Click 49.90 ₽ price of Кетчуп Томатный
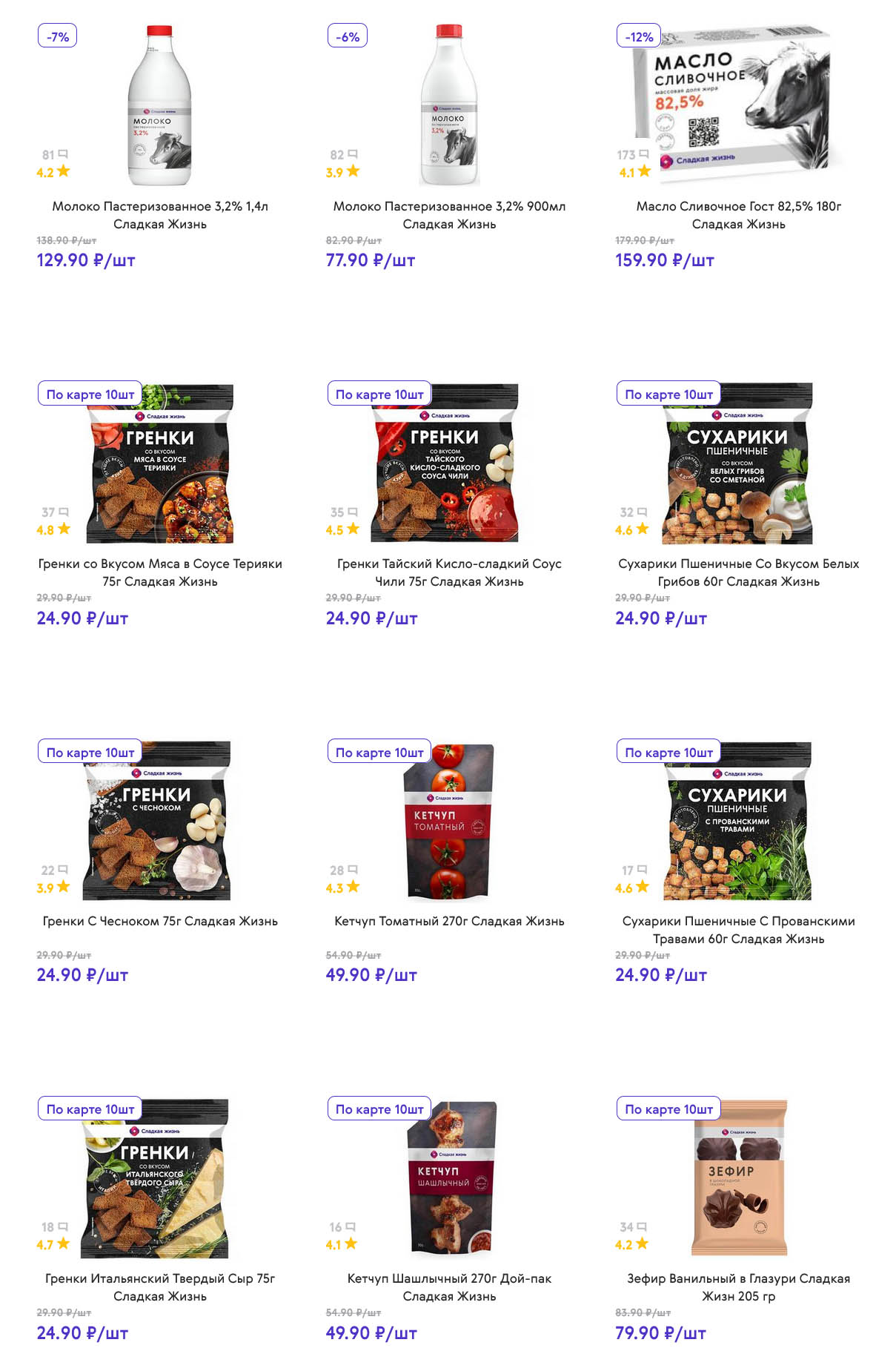This screenshot has height=1371, width=896. (x=371, y=975)
